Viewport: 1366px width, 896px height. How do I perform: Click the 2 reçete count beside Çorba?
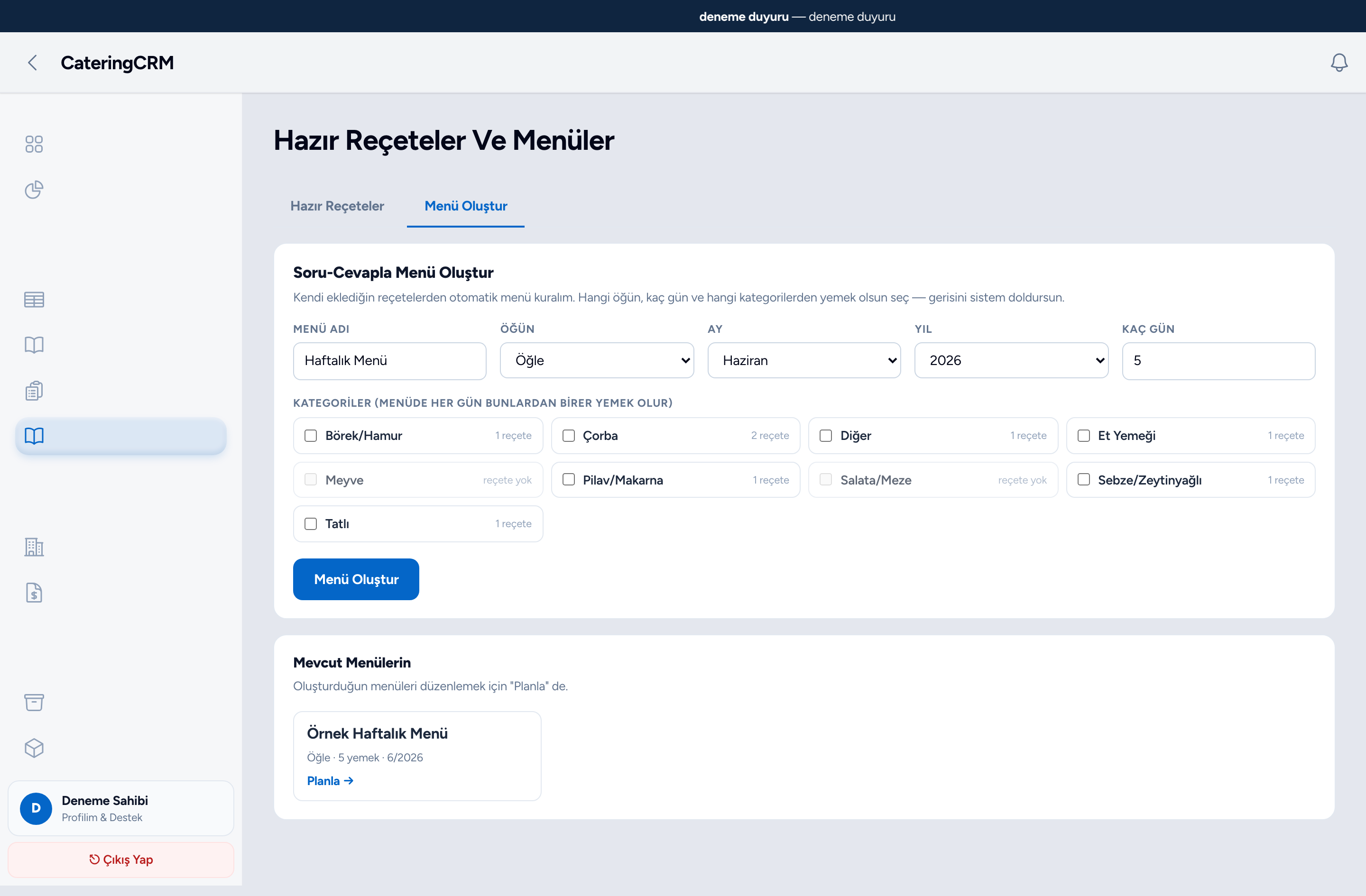tap(770, 435)
